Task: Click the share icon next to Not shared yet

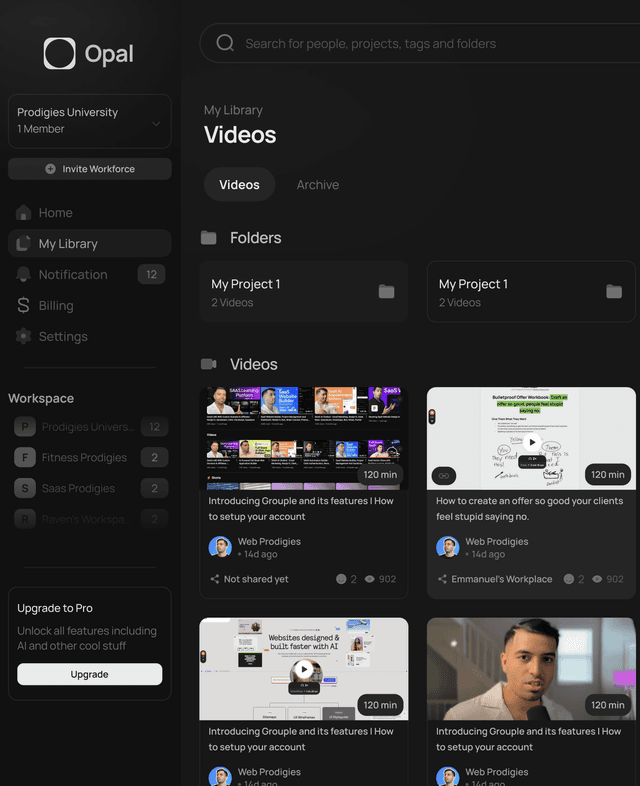Action: click(x=215, y=579)
